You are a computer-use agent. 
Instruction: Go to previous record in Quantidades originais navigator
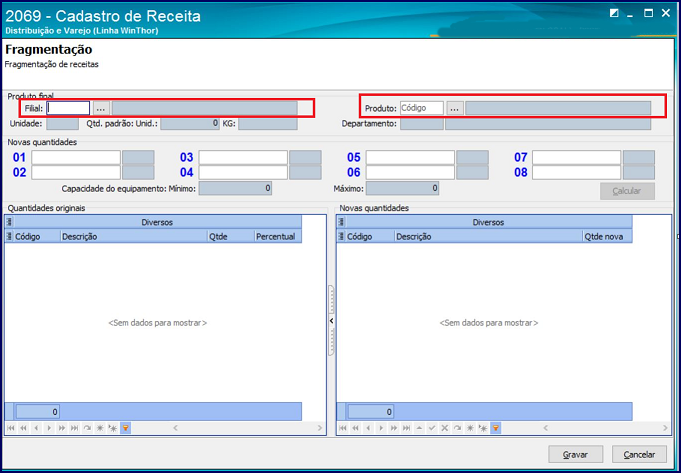(36, 428)
